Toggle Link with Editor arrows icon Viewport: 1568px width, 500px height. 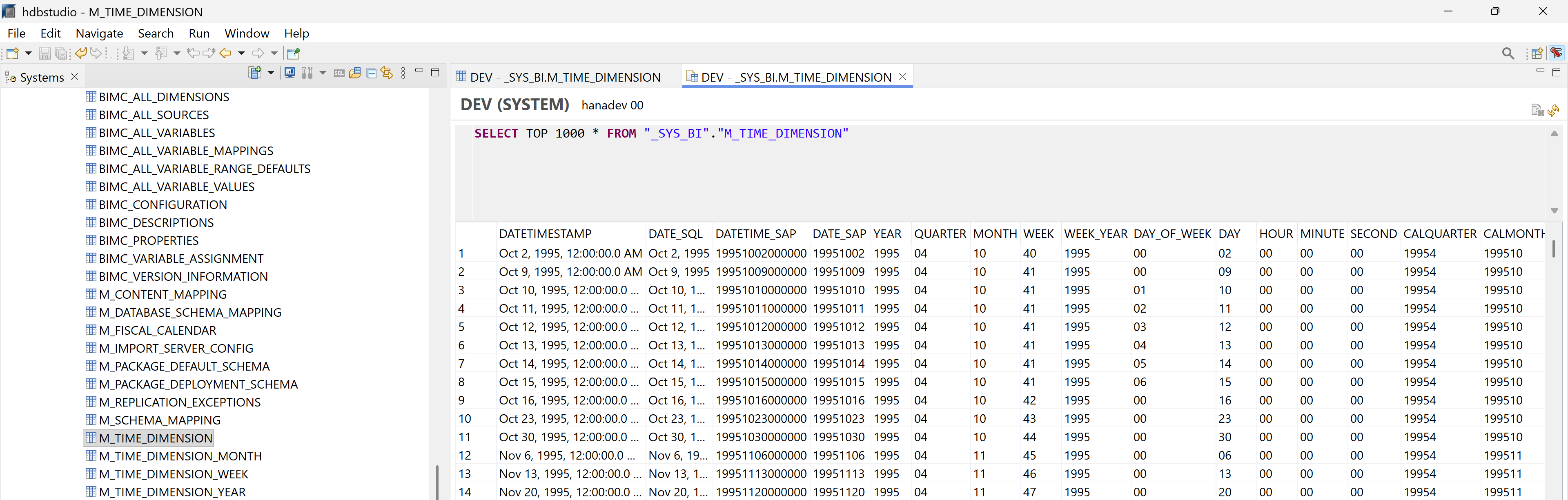[x=387, y=73]
